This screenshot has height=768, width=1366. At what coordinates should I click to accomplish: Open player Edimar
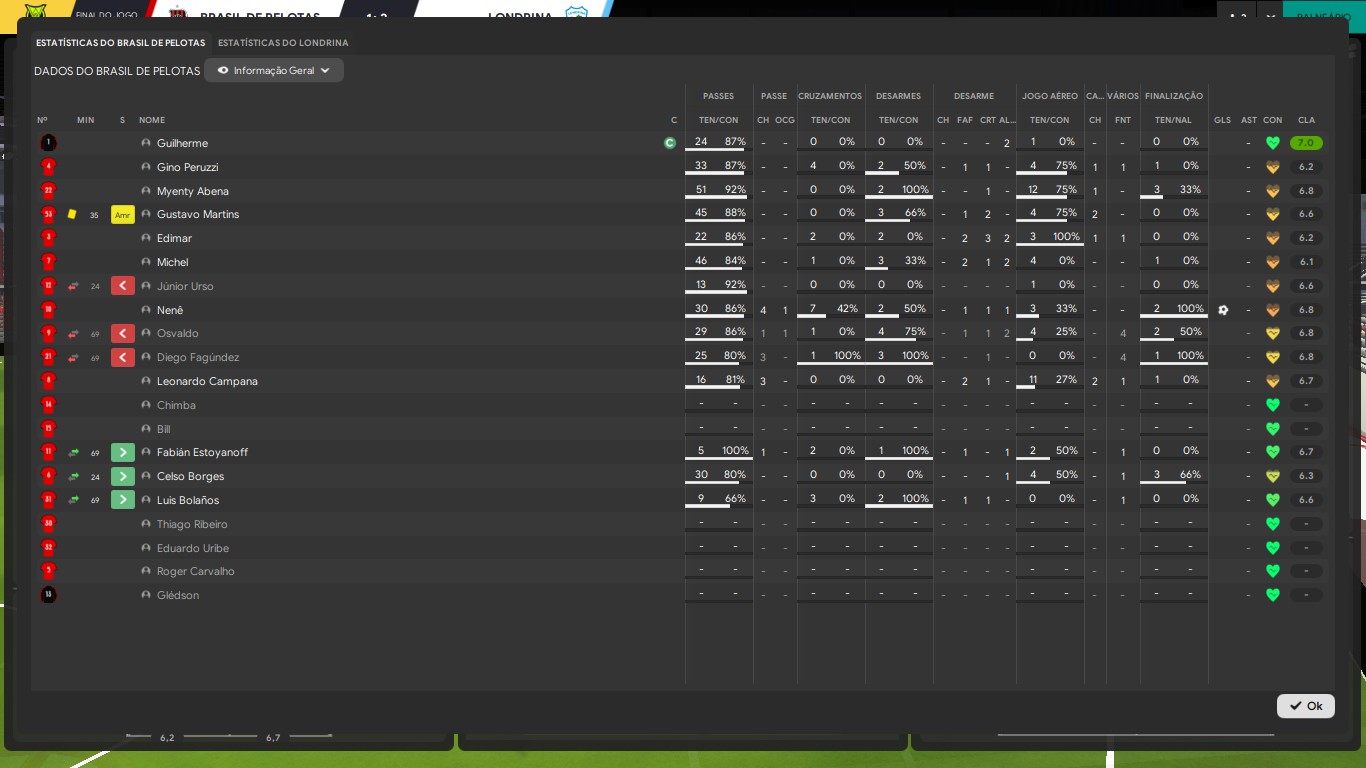coord(174,238)
